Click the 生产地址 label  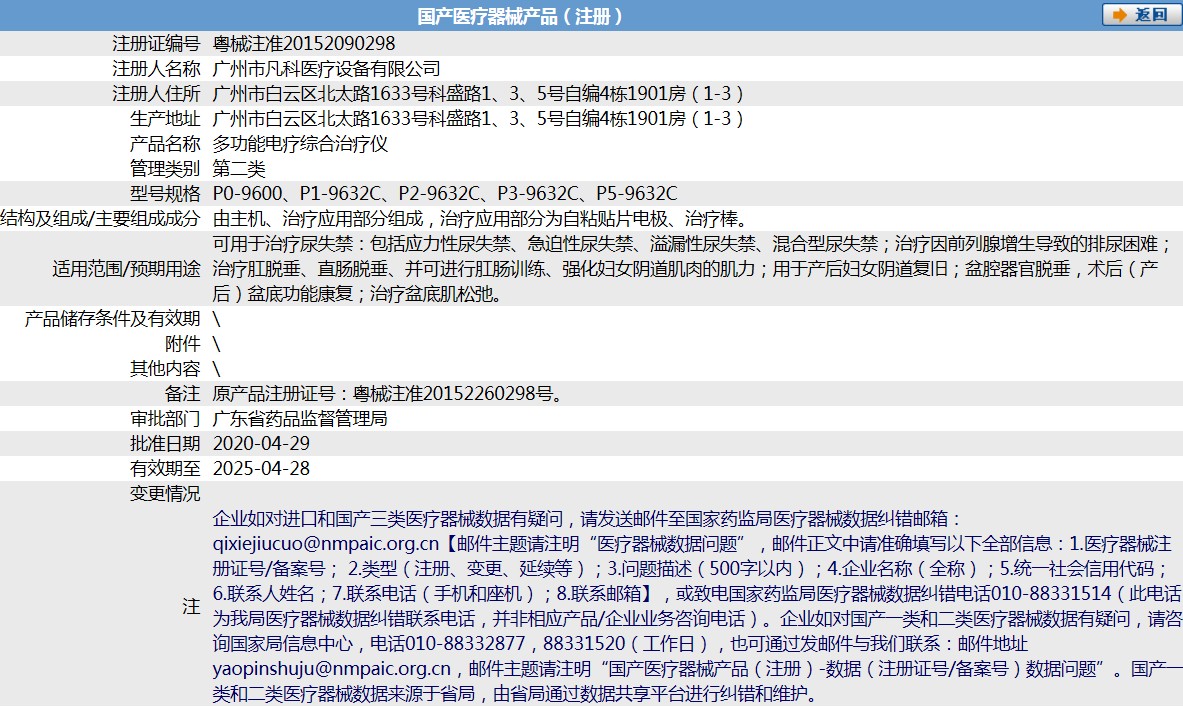coord(165,119)
